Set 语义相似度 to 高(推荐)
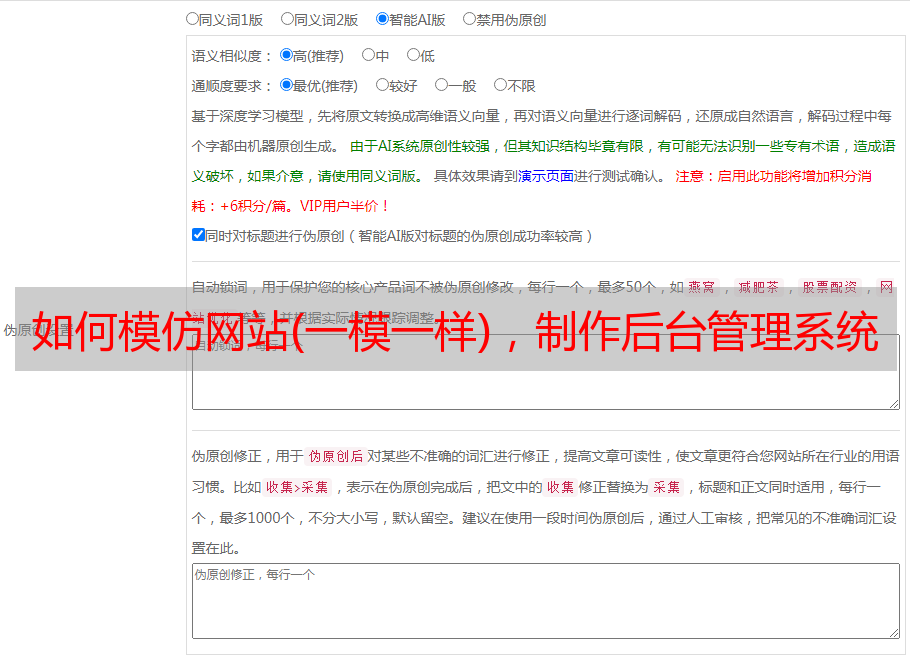Screen dimensions: 911x658 click(286, 55)
